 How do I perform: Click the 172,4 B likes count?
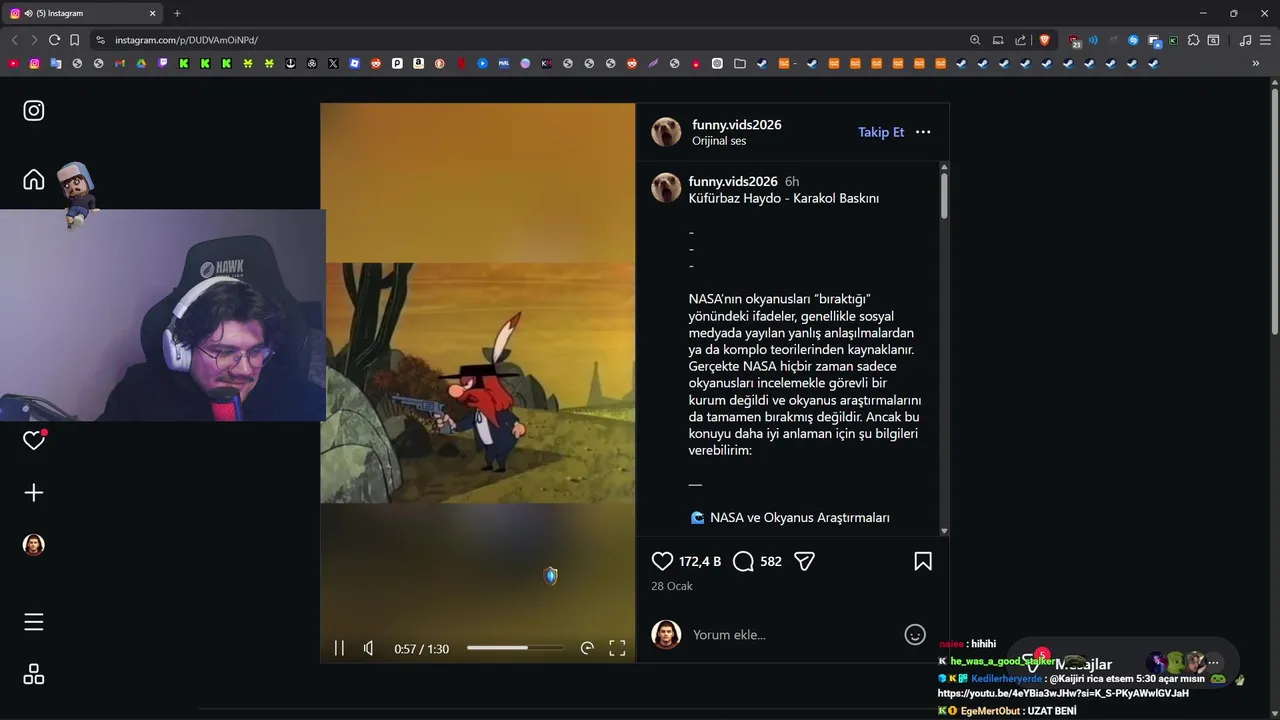tap(700, 562)
